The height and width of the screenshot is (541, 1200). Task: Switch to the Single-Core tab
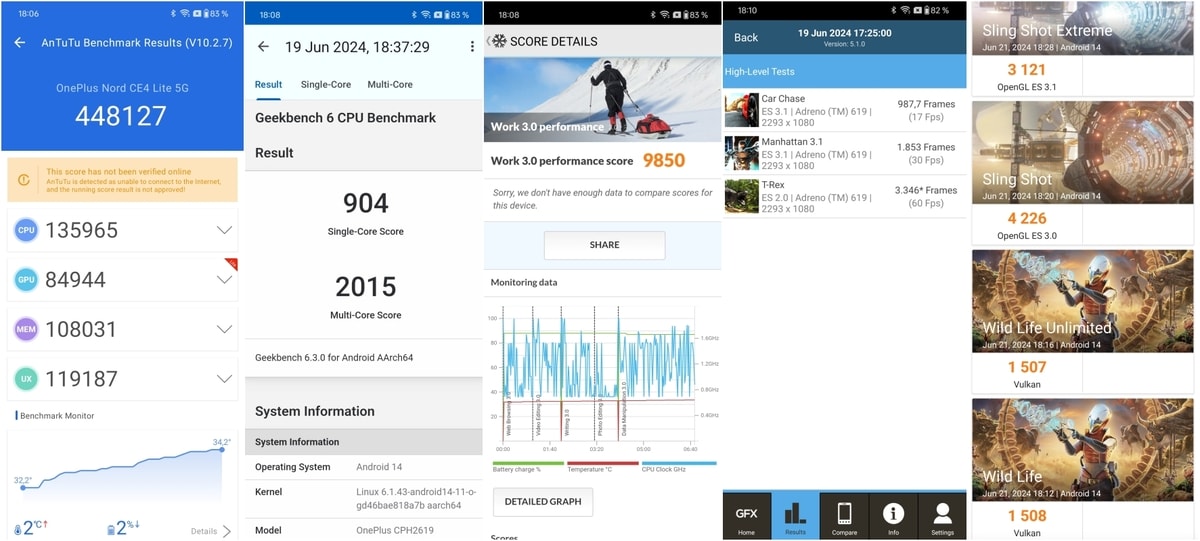pyautogui.click(x=325, y=85)
